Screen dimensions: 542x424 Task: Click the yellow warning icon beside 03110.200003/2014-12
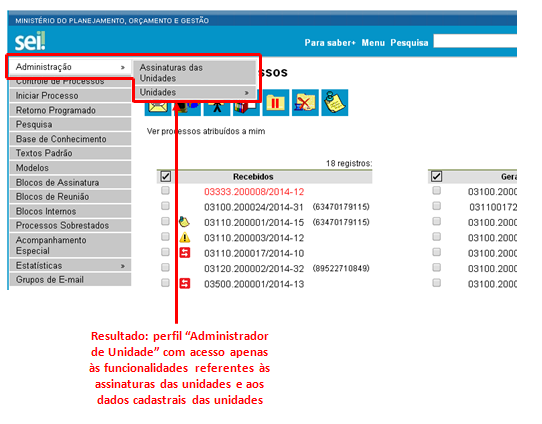(185, 237)
